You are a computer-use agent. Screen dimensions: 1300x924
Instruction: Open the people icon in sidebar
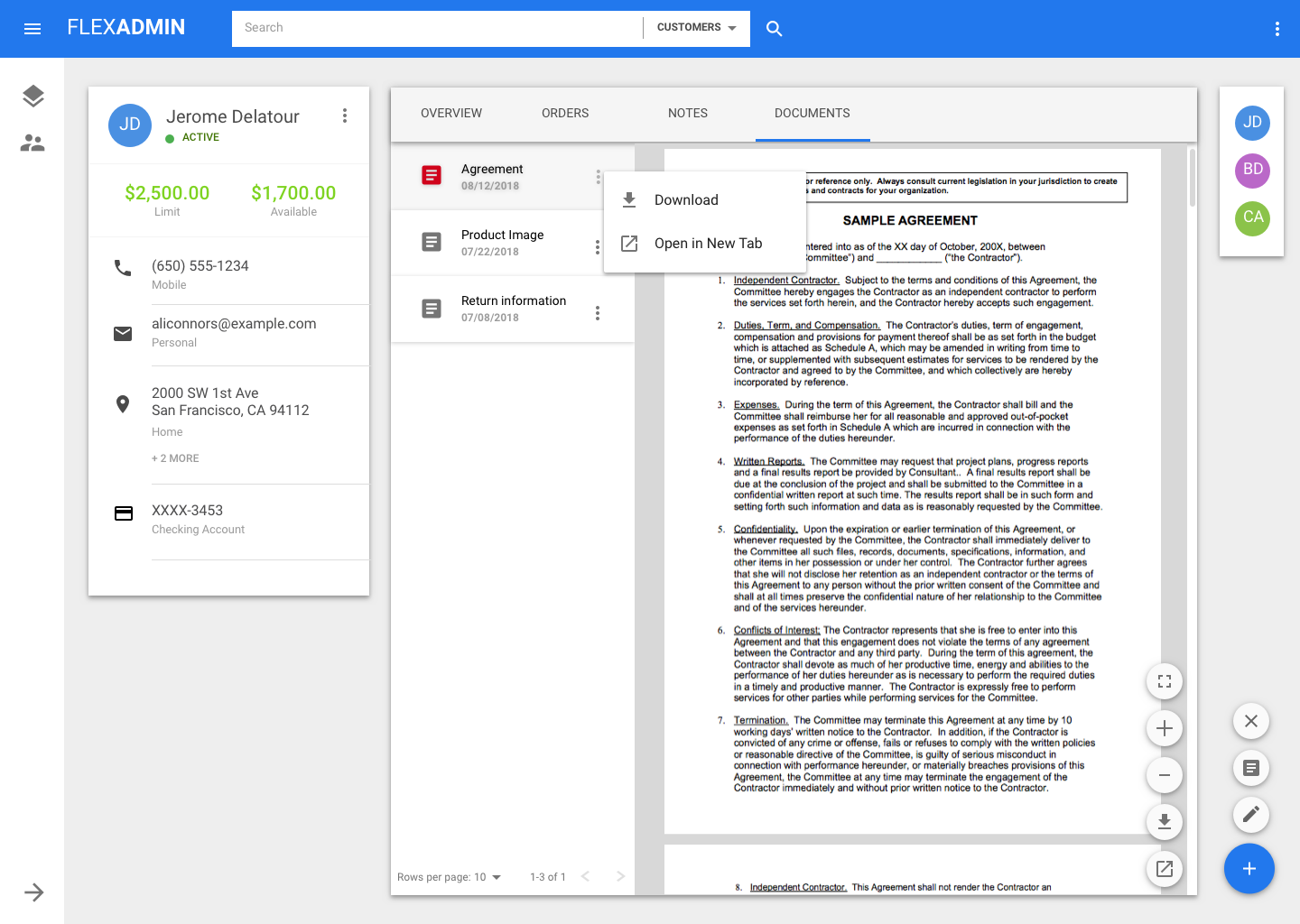click(x=32, y=143)
